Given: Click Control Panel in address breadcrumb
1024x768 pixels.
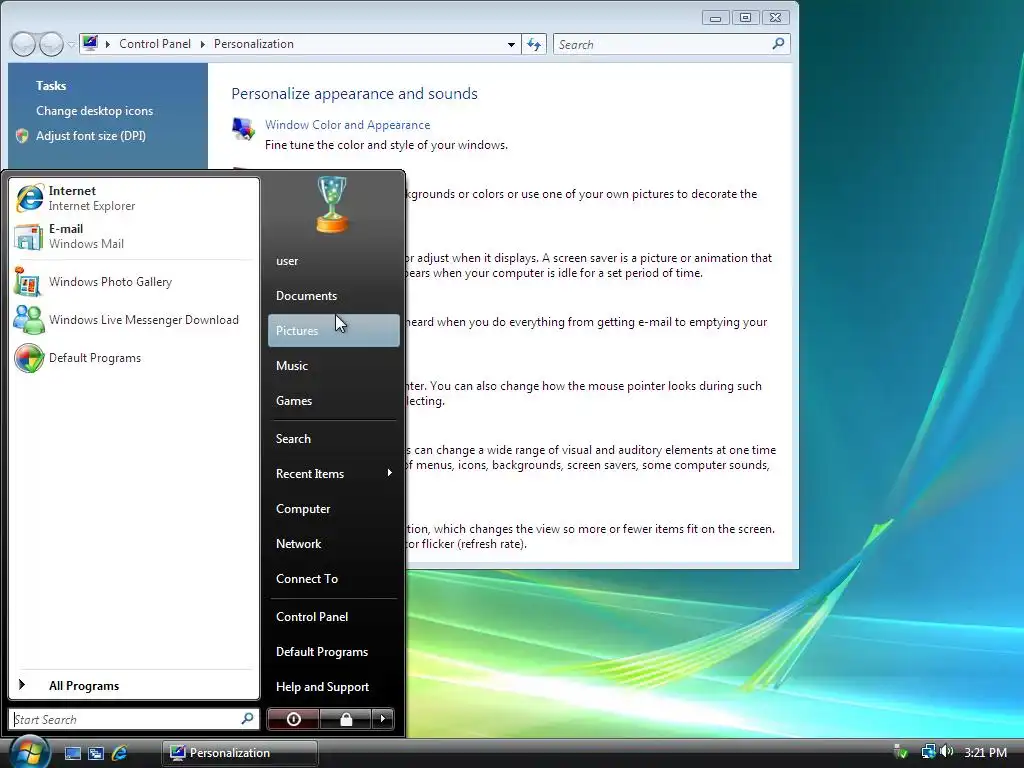Looking at the screenshot, I should coord(155,44).
